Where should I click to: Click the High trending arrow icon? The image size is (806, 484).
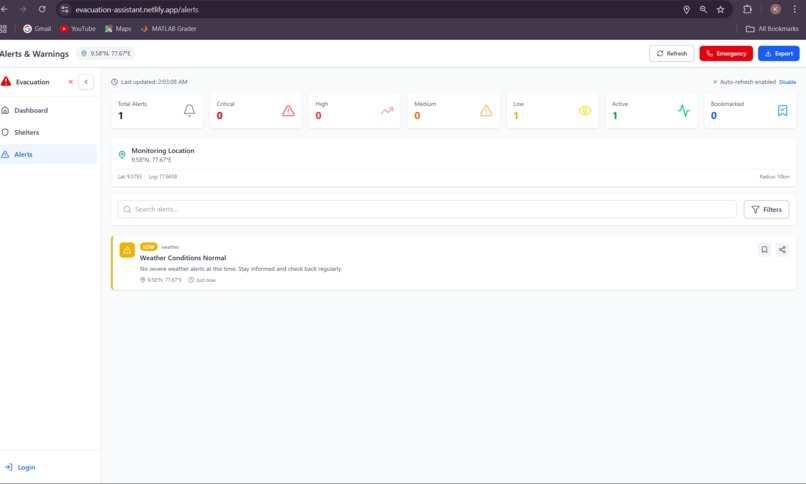(x=387, y=110)
